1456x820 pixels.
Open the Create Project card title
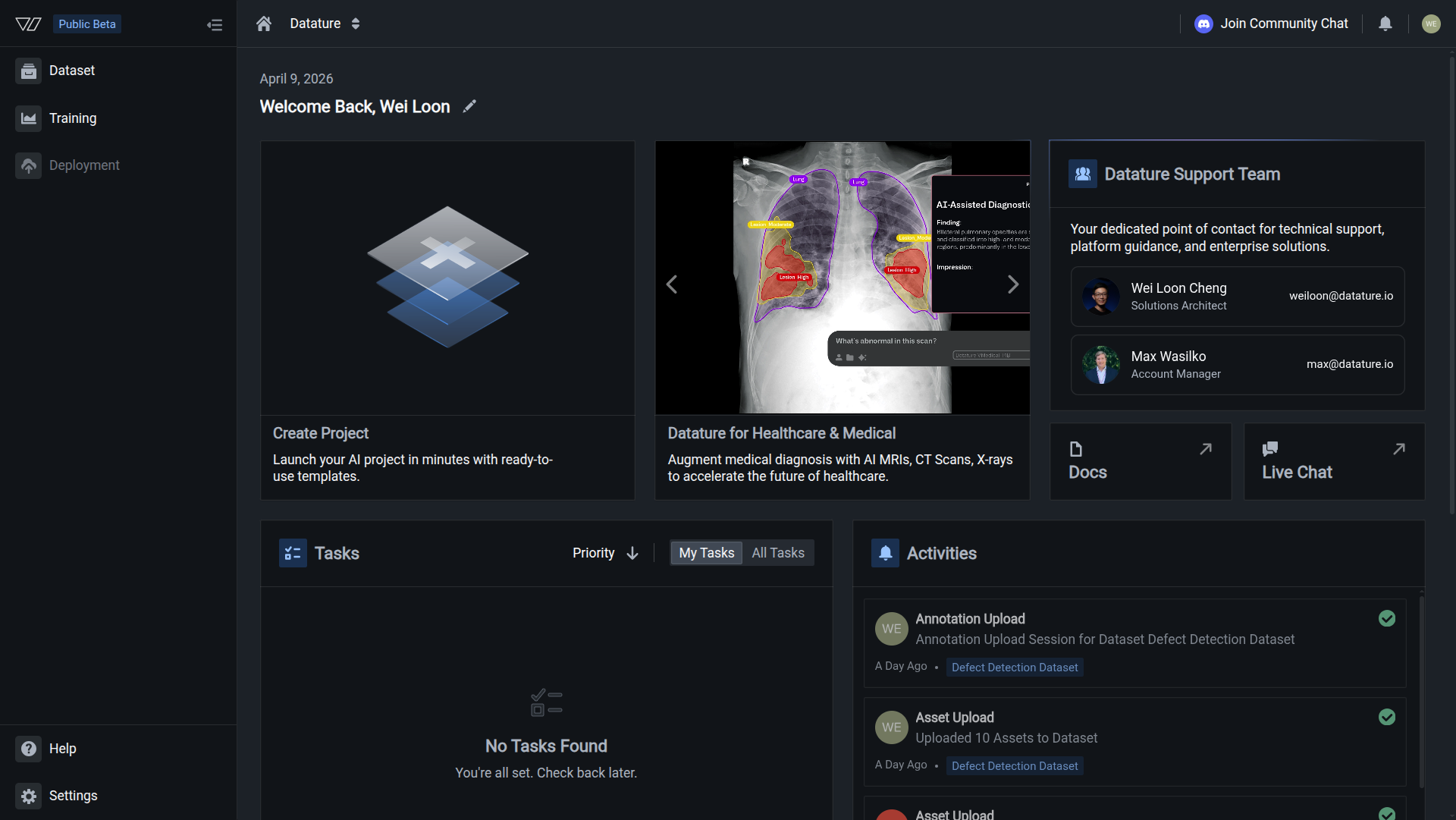(321, 433)
